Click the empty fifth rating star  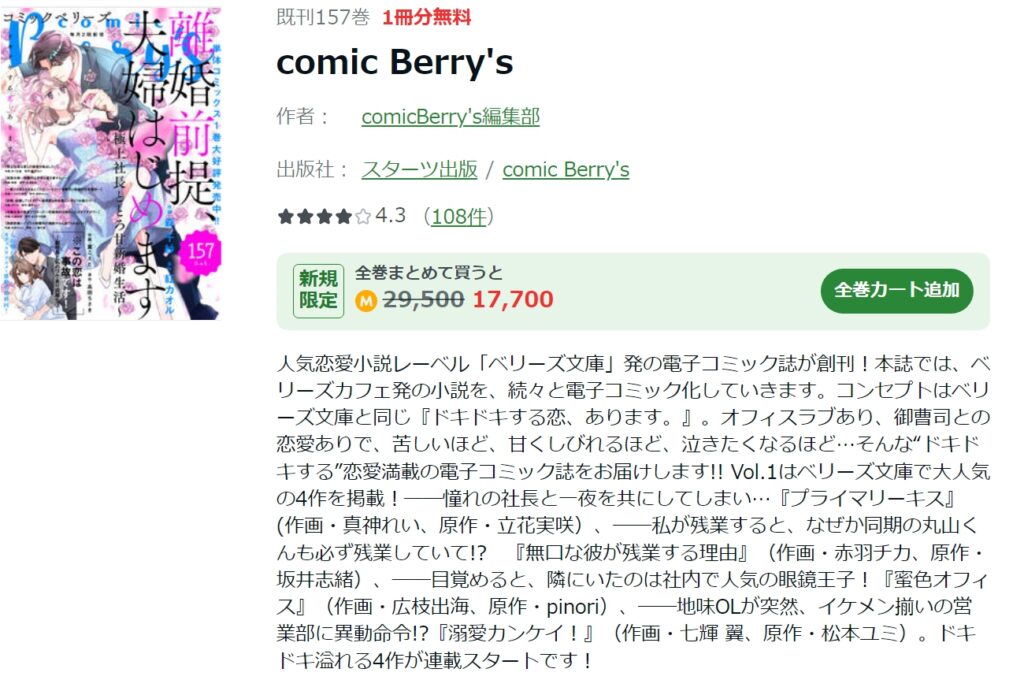click(363, 216)
